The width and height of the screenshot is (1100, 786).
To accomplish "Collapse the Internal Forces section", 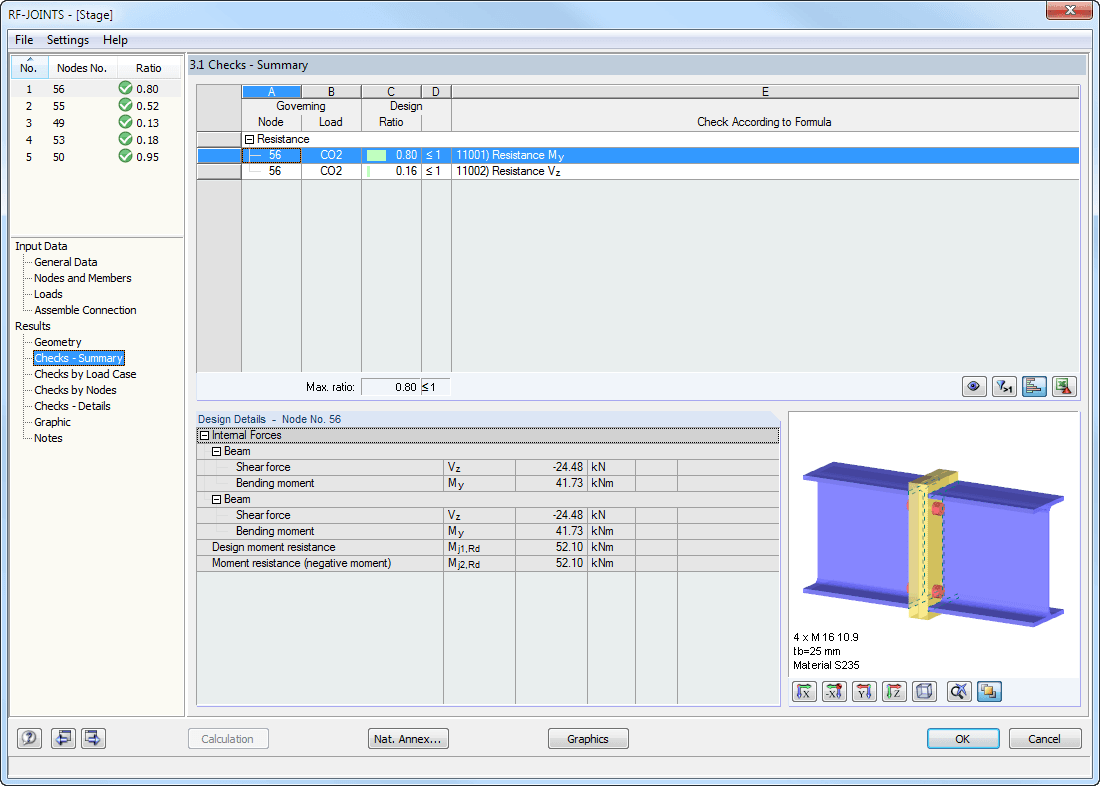I will (x=204, y=434).
